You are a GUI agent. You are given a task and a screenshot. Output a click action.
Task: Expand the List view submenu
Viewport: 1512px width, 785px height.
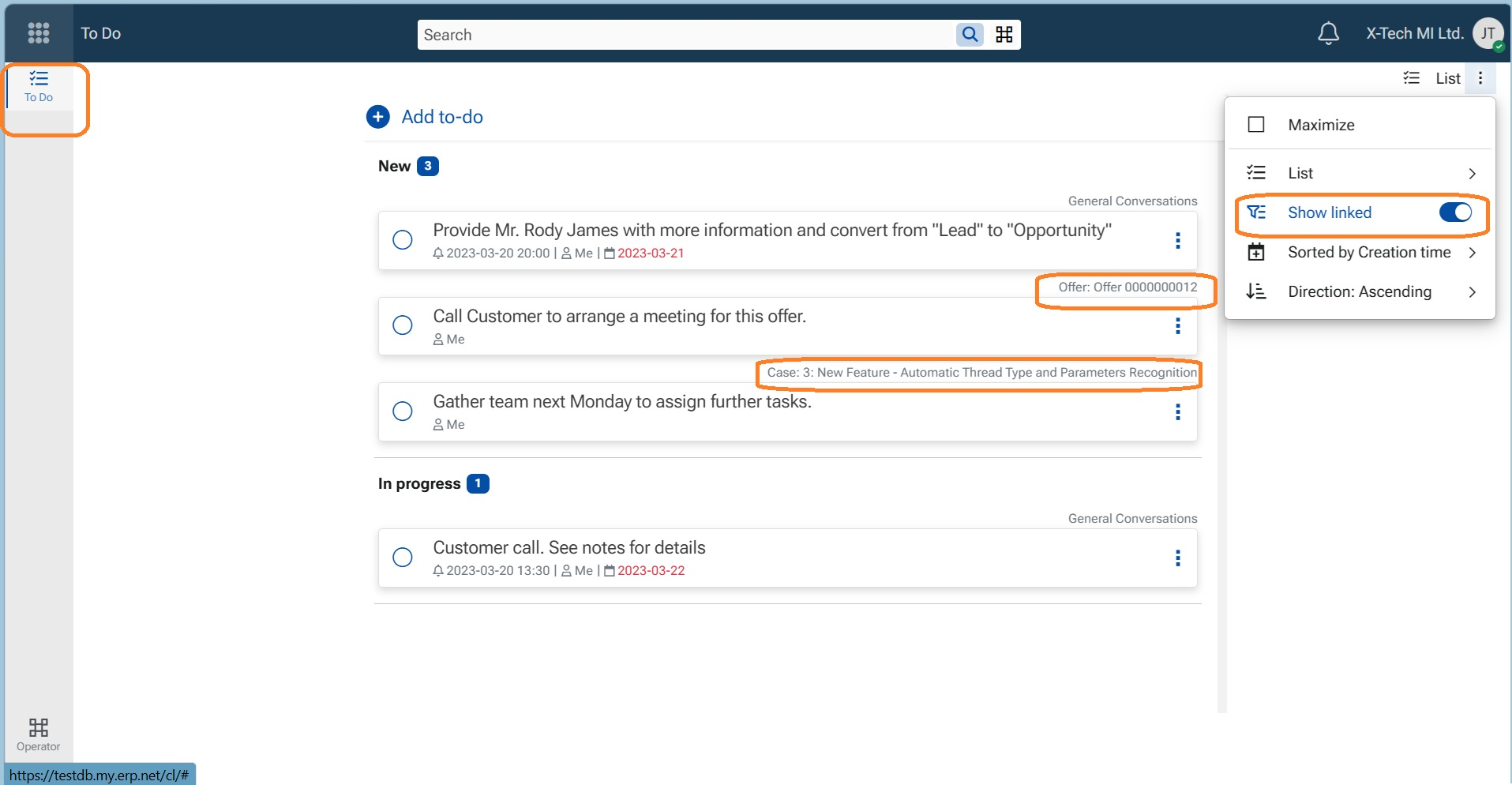[x=1472, y=174]
